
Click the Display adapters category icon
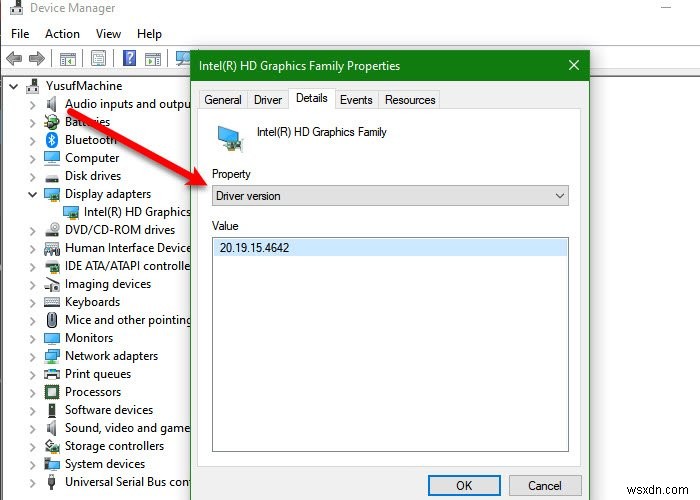click(52, 194)
